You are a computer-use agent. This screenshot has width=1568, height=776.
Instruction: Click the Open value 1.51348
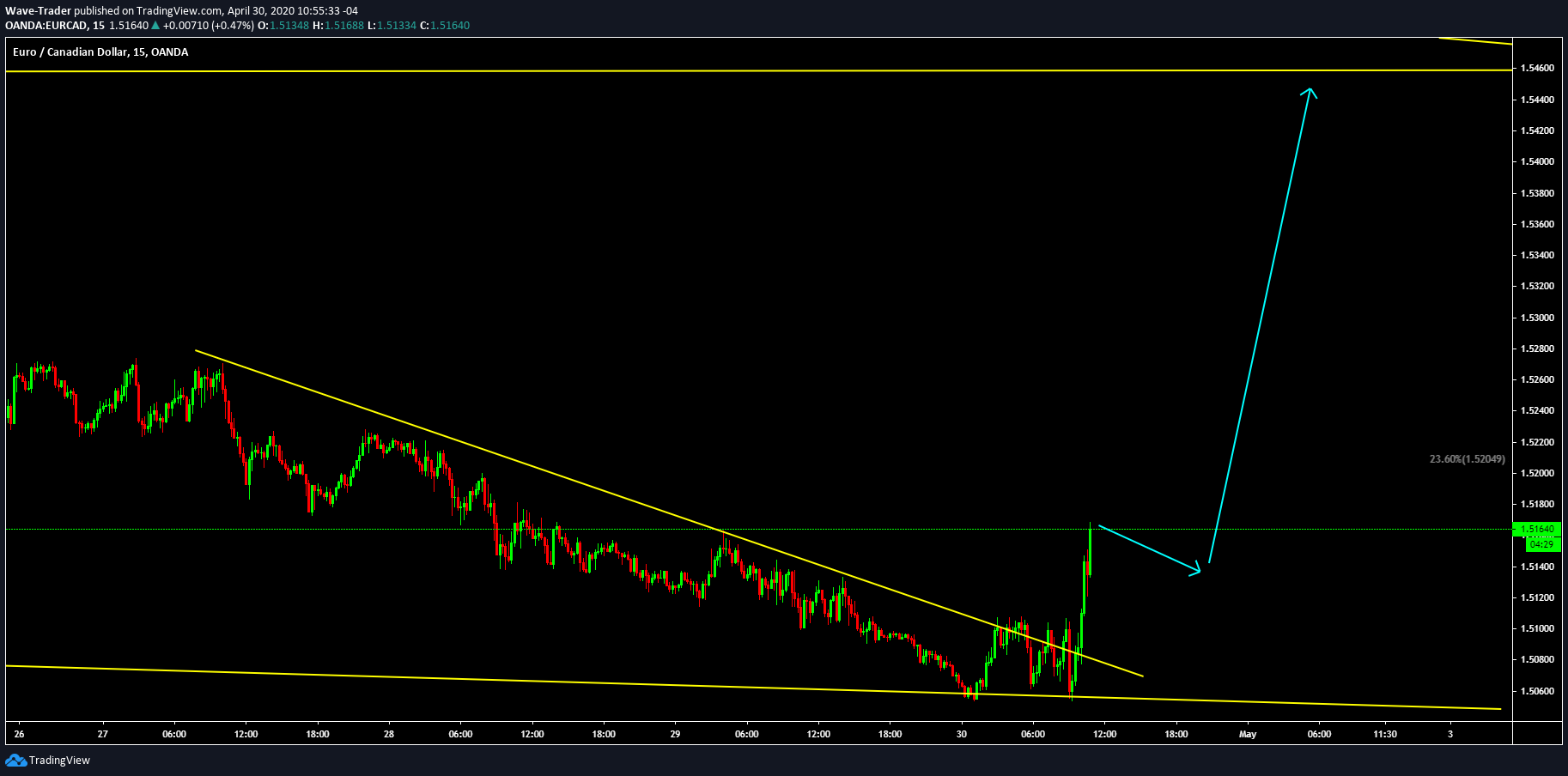pyautogui.click(x=289, y=26)
